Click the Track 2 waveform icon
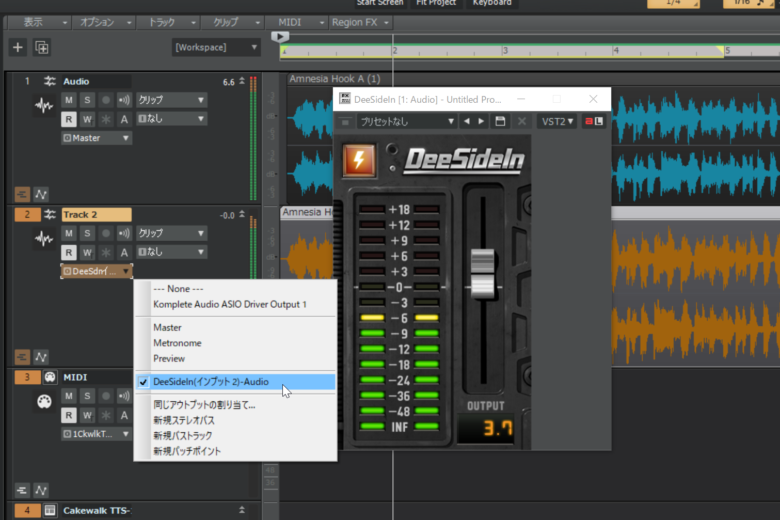This screenshot has width=780, height=520. [44, 238]
